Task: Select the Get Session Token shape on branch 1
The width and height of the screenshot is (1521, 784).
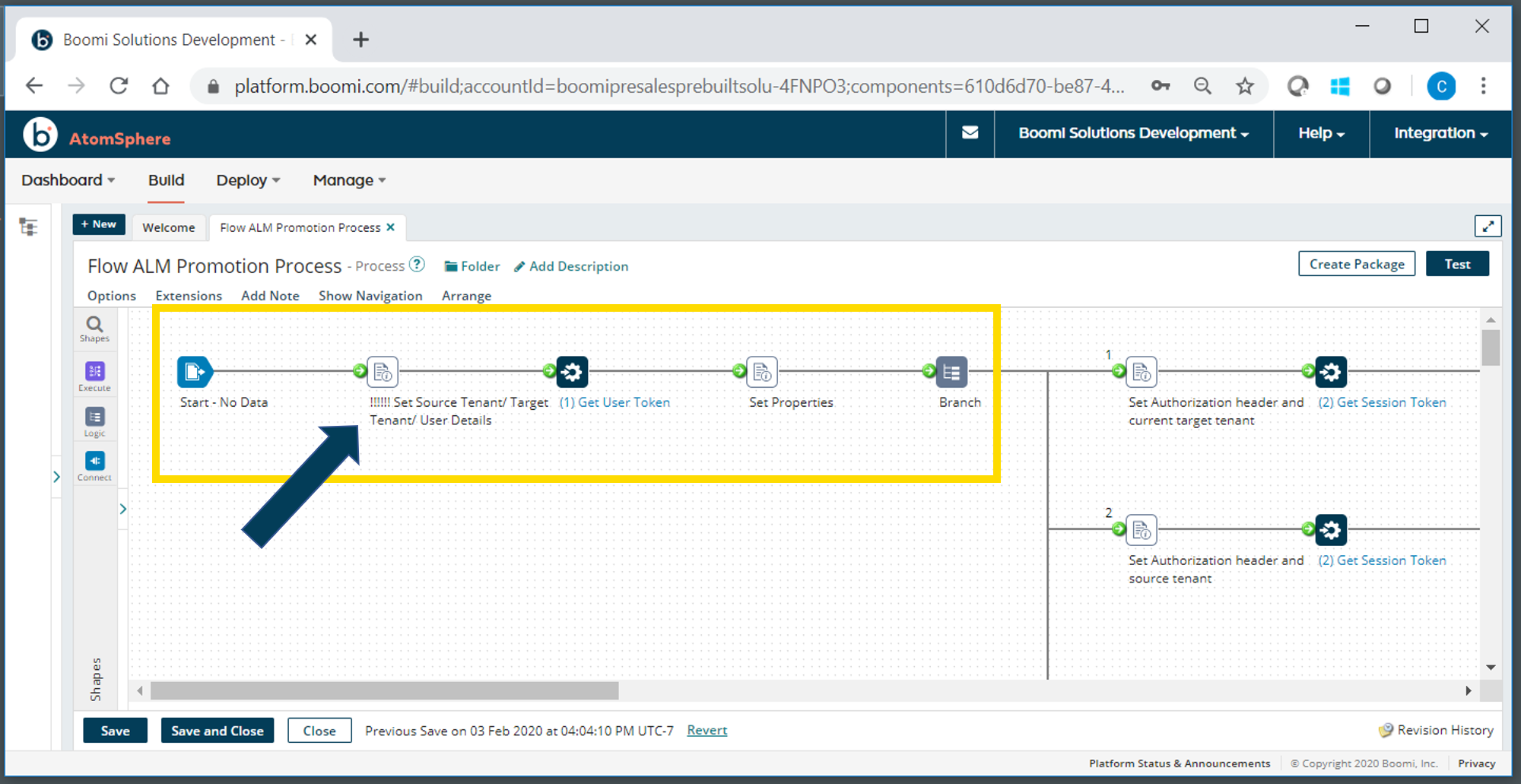Action: 1332,372
